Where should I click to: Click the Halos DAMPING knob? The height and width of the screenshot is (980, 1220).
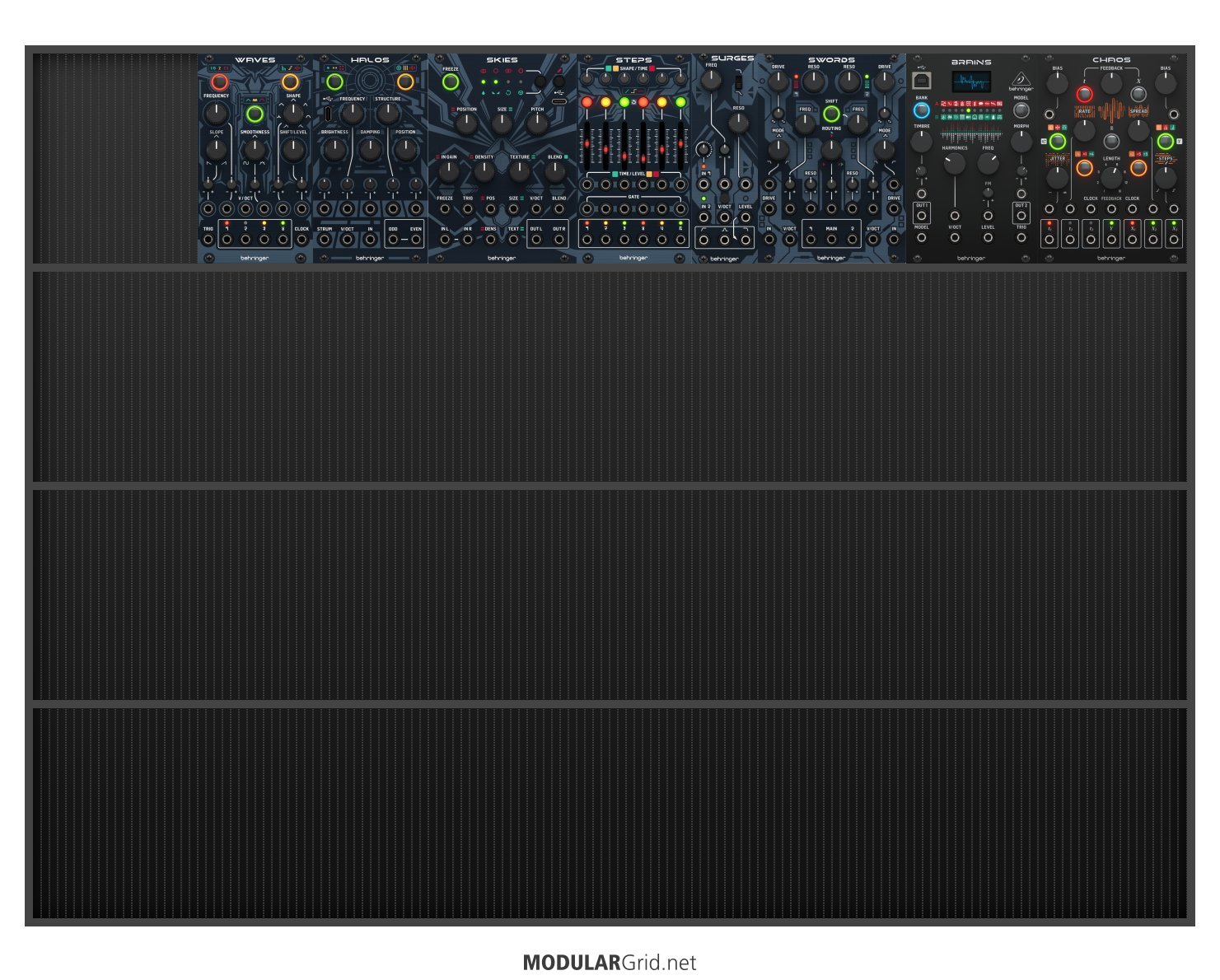[x=371, y=149]
